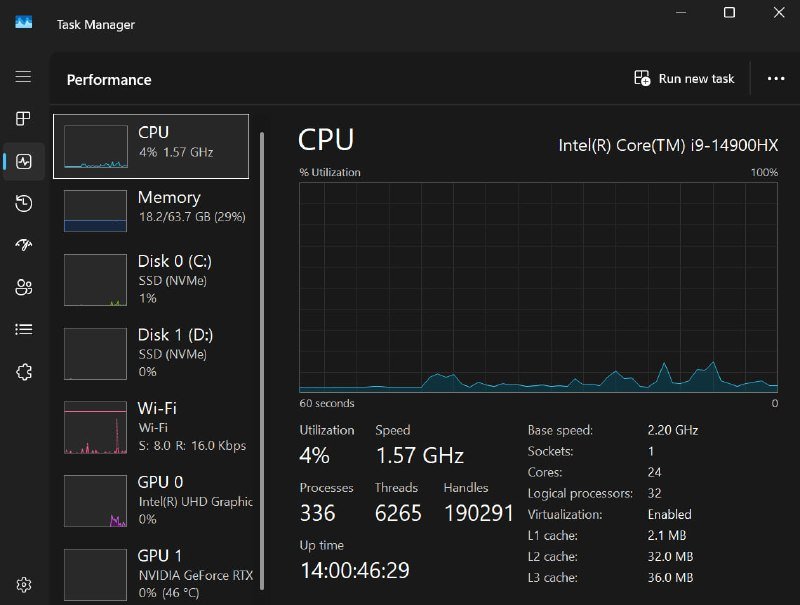Go to the Processes page icon
Image resolution: width=800 pixels, height=605 pixels.
pos(23,119)
